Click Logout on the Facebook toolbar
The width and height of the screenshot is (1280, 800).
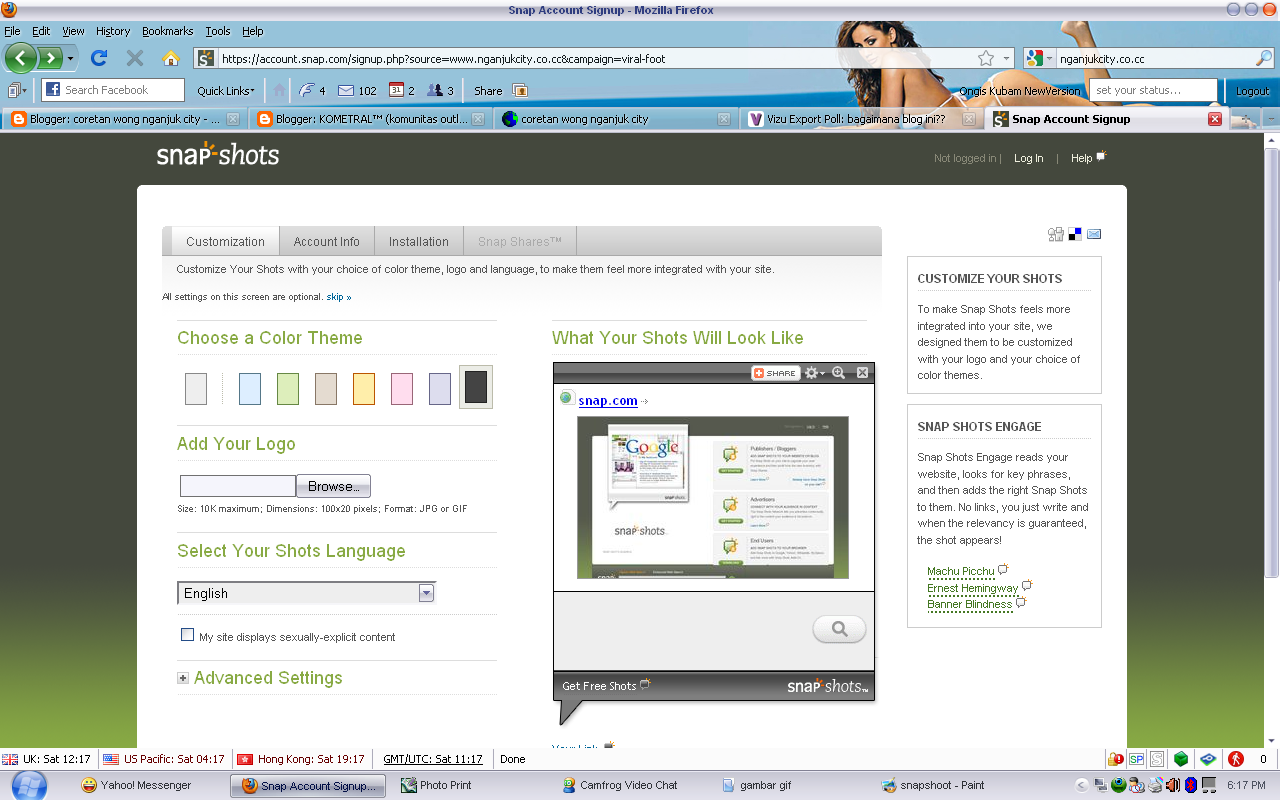[1252, 91]
